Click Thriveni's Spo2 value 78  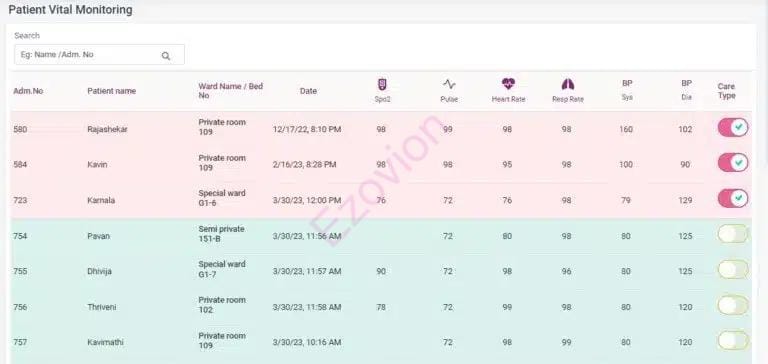(381, 307)
